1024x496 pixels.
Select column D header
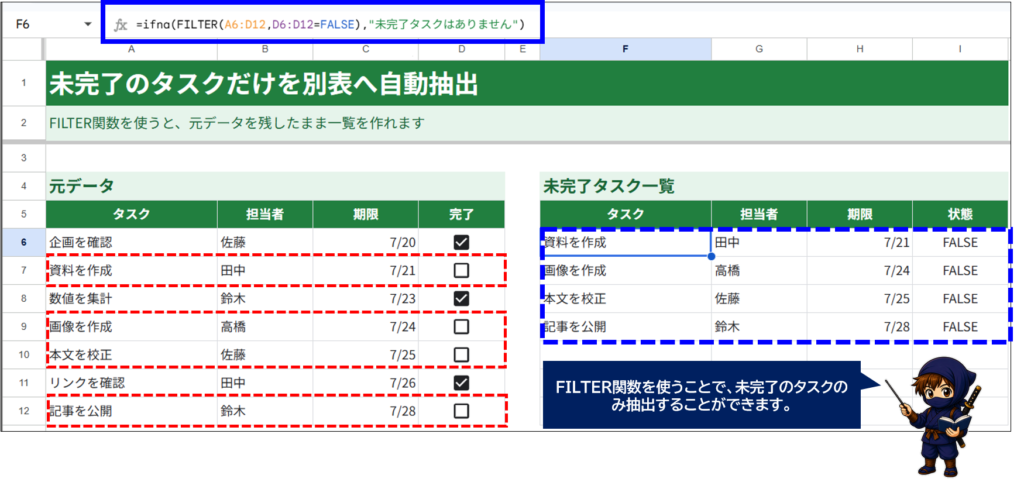[462, 49]
